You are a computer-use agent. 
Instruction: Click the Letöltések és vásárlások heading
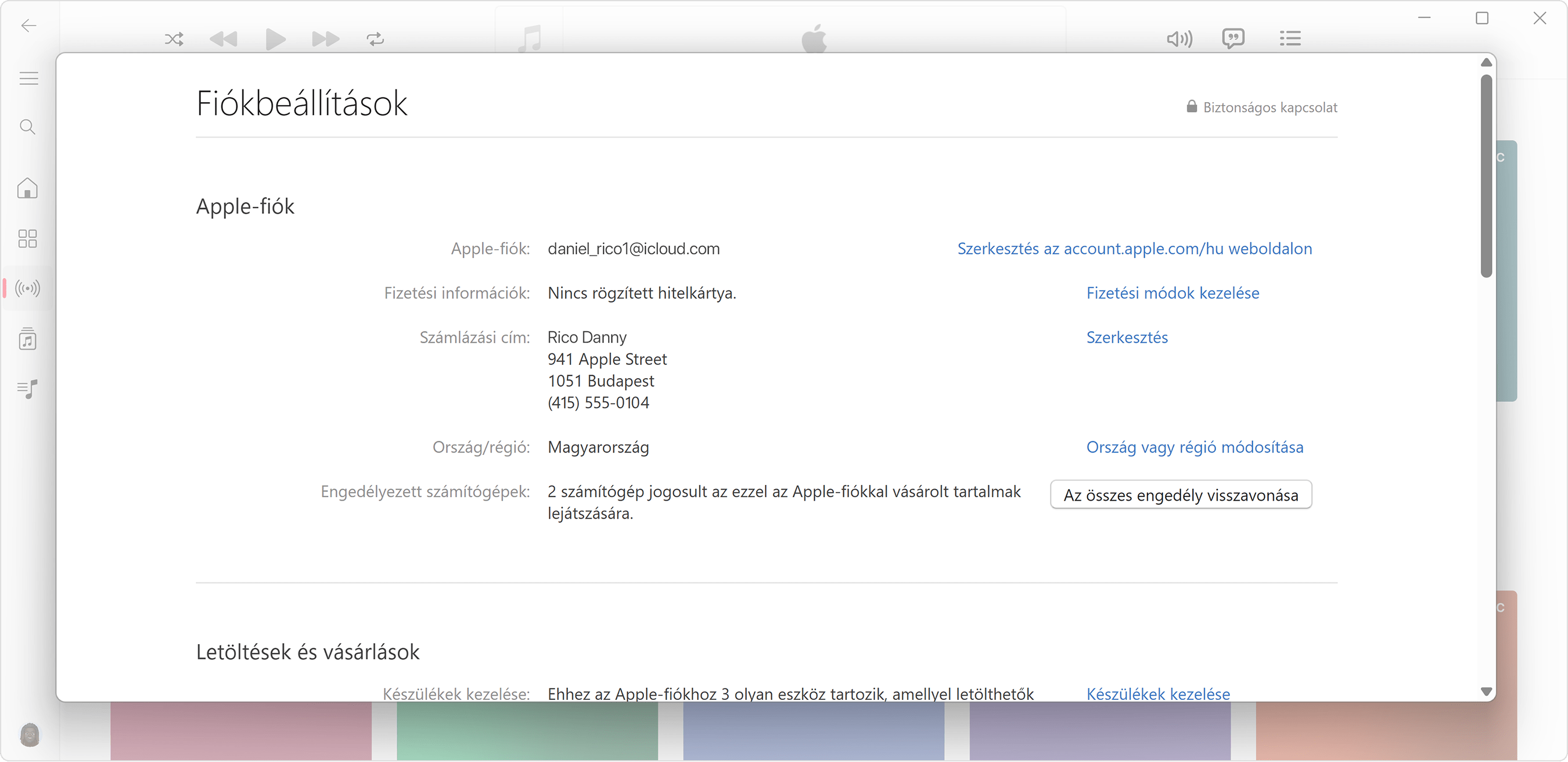[308, 652]
